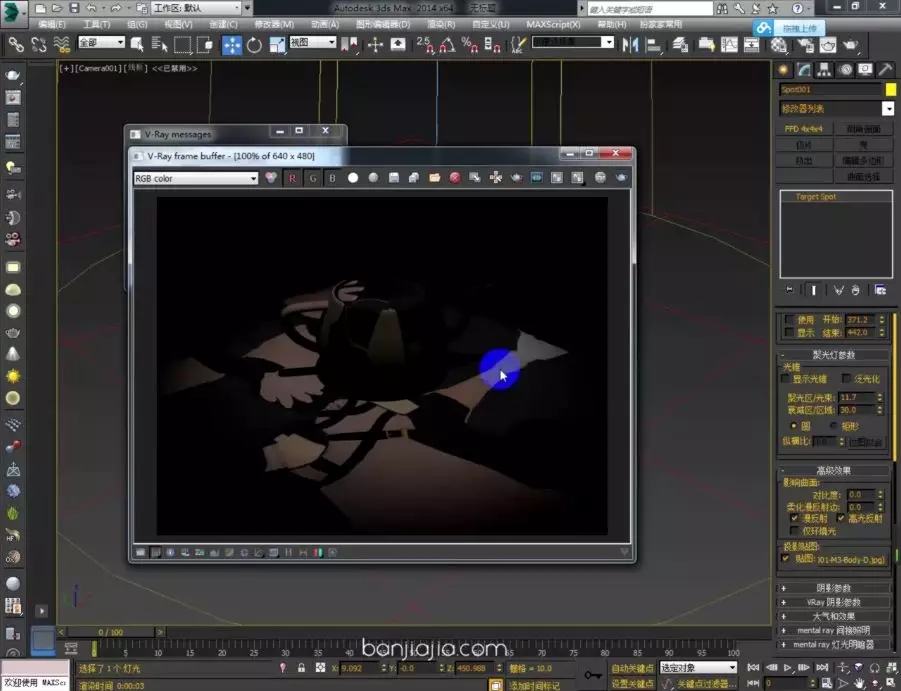Open the 工作区 workspace dropdown
The height and width of the screenshot is (691, 901).
(x=197, y=8)
